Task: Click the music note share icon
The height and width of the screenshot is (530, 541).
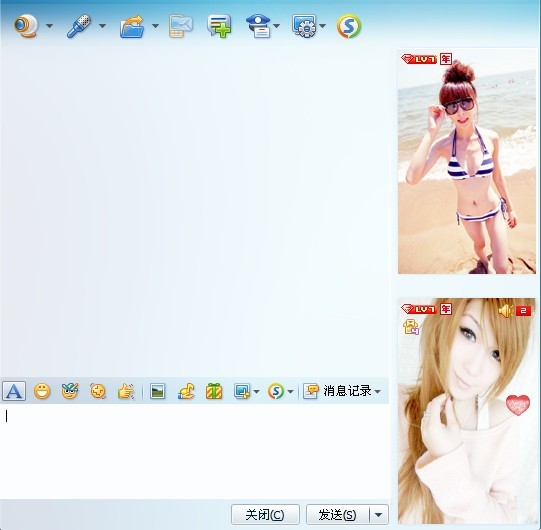Action: 186,391
